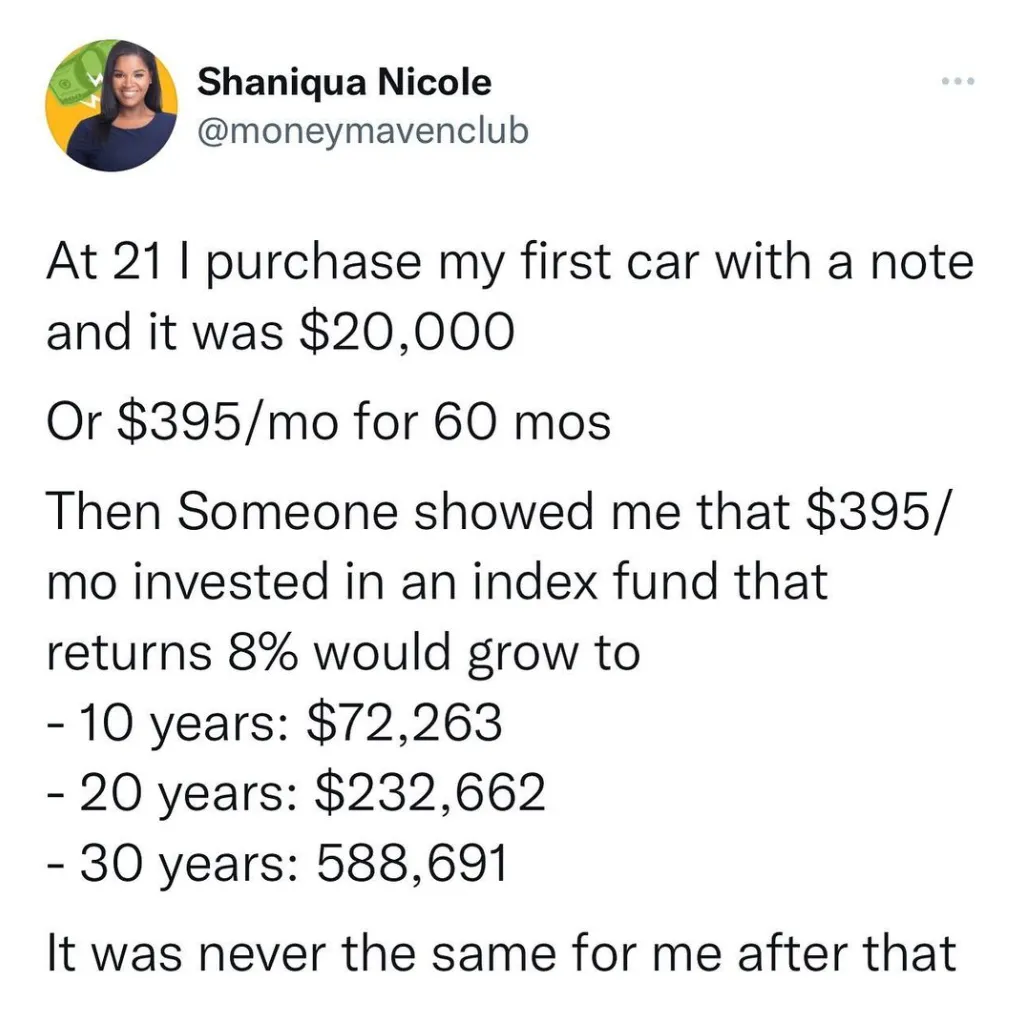Click the line starting 'At 21 I purchase'
Image resolution: width=1026 pixels, height=1021 pixels.
coord(508,264)
